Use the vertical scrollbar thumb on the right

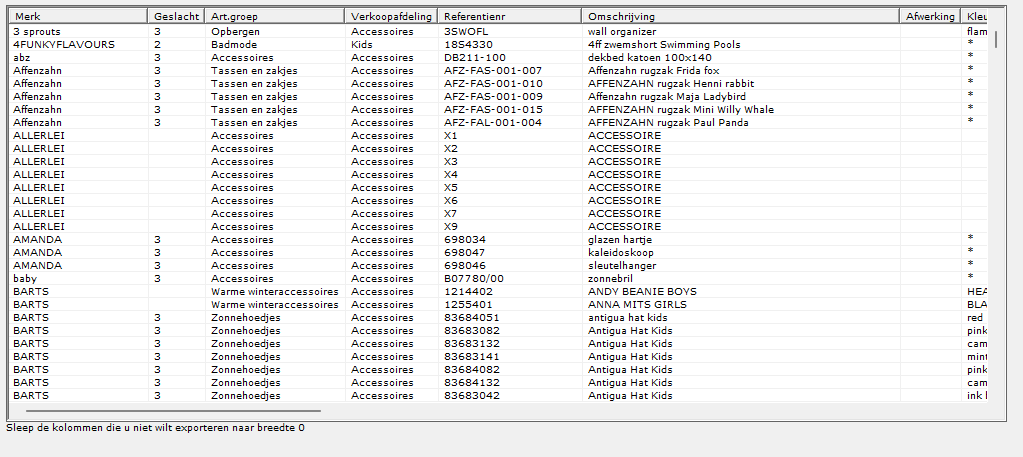996,38
